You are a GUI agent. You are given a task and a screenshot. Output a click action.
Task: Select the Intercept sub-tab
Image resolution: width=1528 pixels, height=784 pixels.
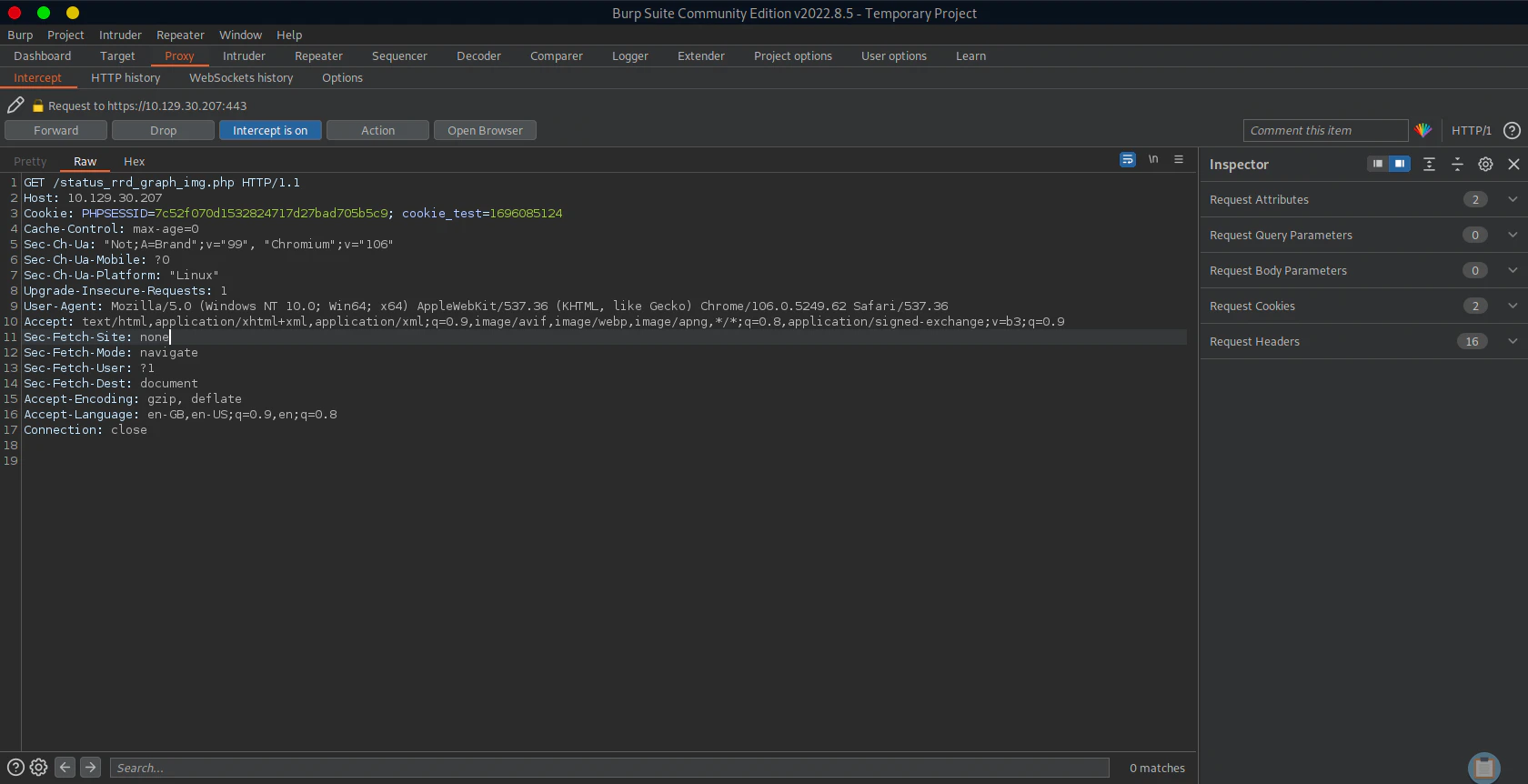pyautogui.click(x=37, y=77)
